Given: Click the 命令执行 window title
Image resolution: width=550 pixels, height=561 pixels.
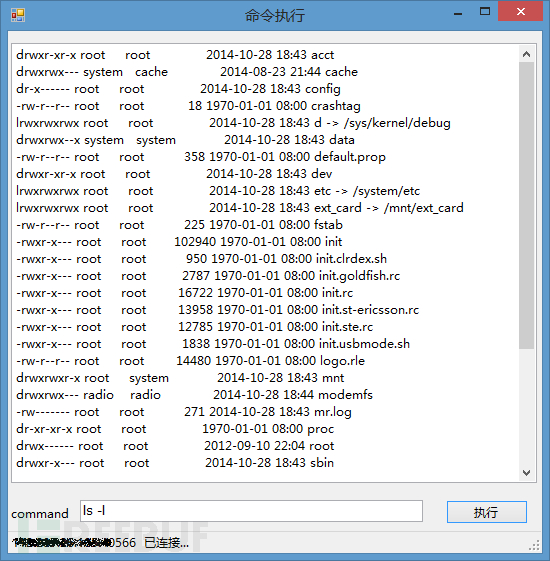Looking at the screenshot, I should (275, 16).
